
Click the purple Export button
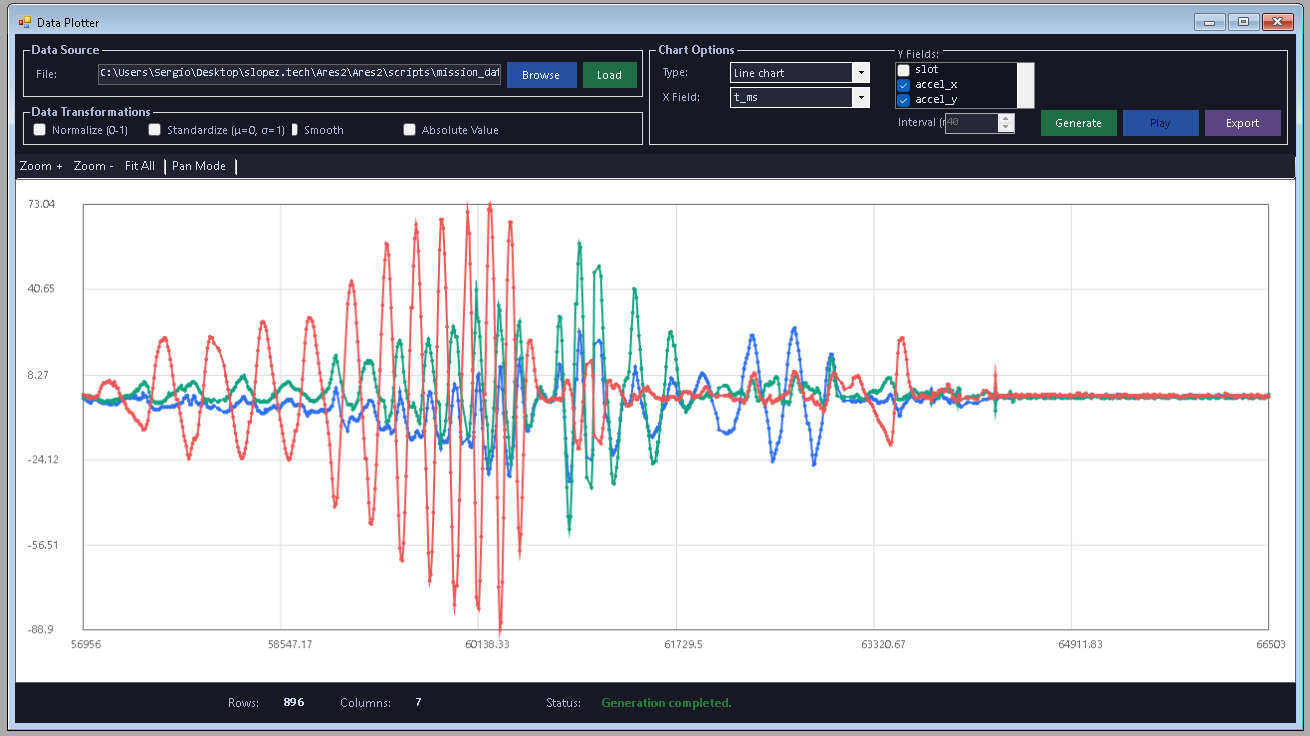tap(1243, 123)
